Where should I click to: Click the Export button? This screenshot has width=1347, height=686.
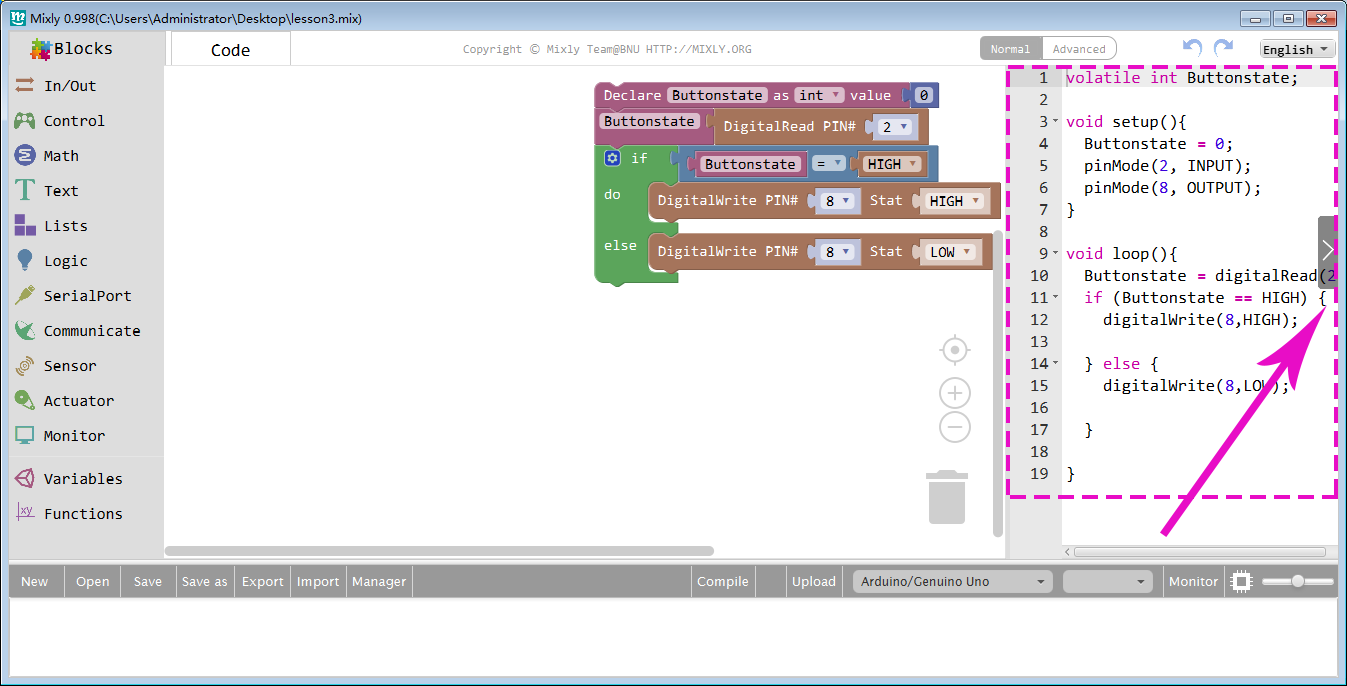(x=263, y=581)
